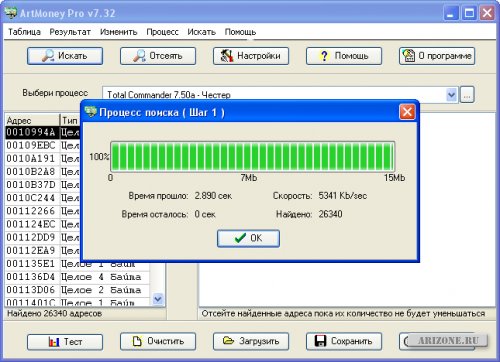Viewport: 500px width, 362px height.
Task: Select address row 00112266
Action: point(43,211)
